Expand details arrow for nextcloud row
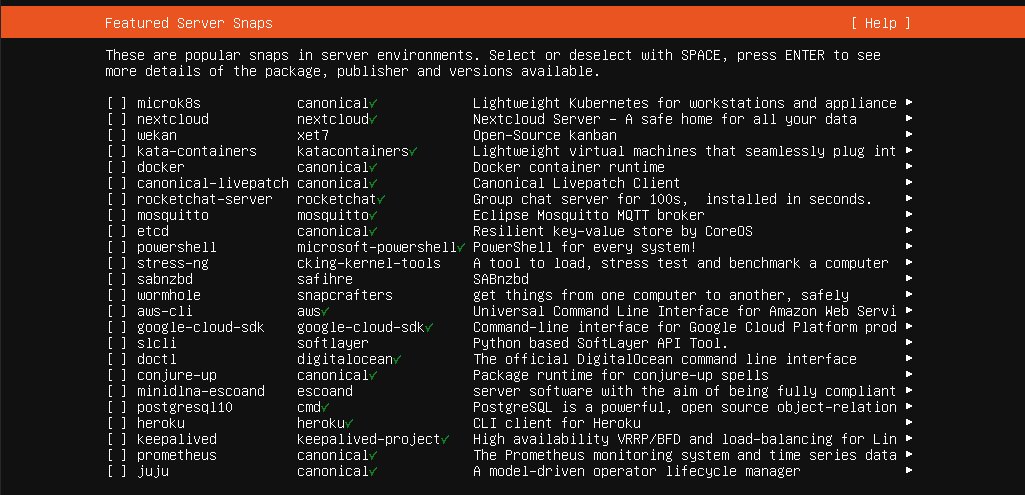The image size is (1025, 495). 909,119
